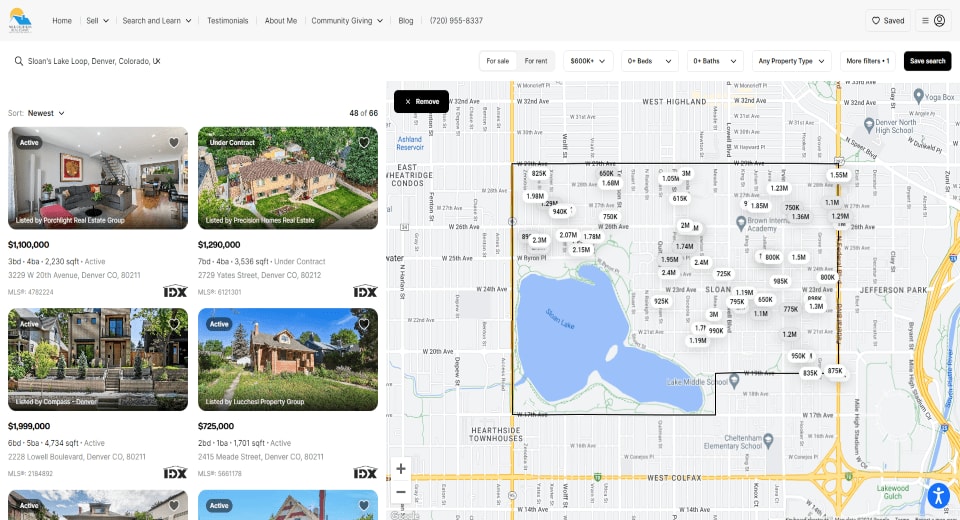Open the Any Property Type dropdown
Screen dimensions: 960x520
[792, 61]
